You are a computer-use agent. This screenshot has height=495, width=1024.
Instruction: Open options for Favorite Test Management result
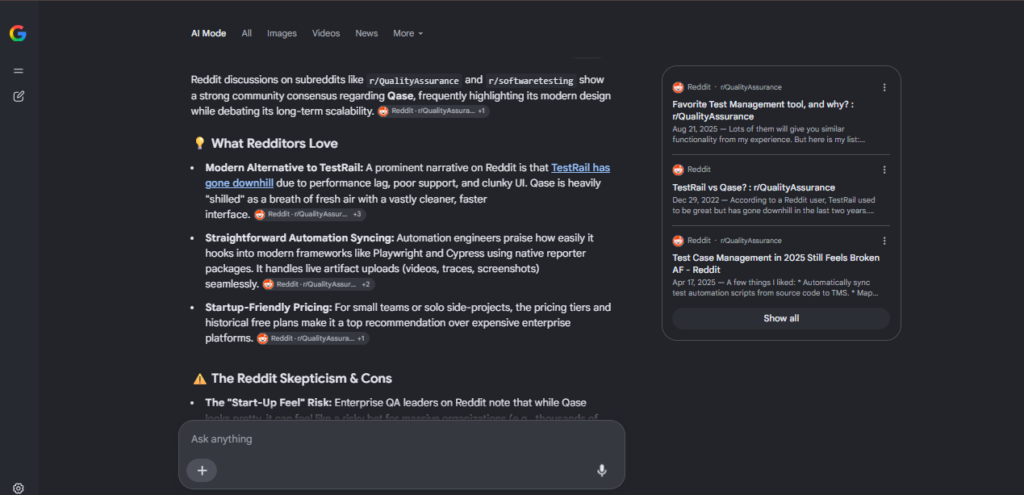click(884, 88)
